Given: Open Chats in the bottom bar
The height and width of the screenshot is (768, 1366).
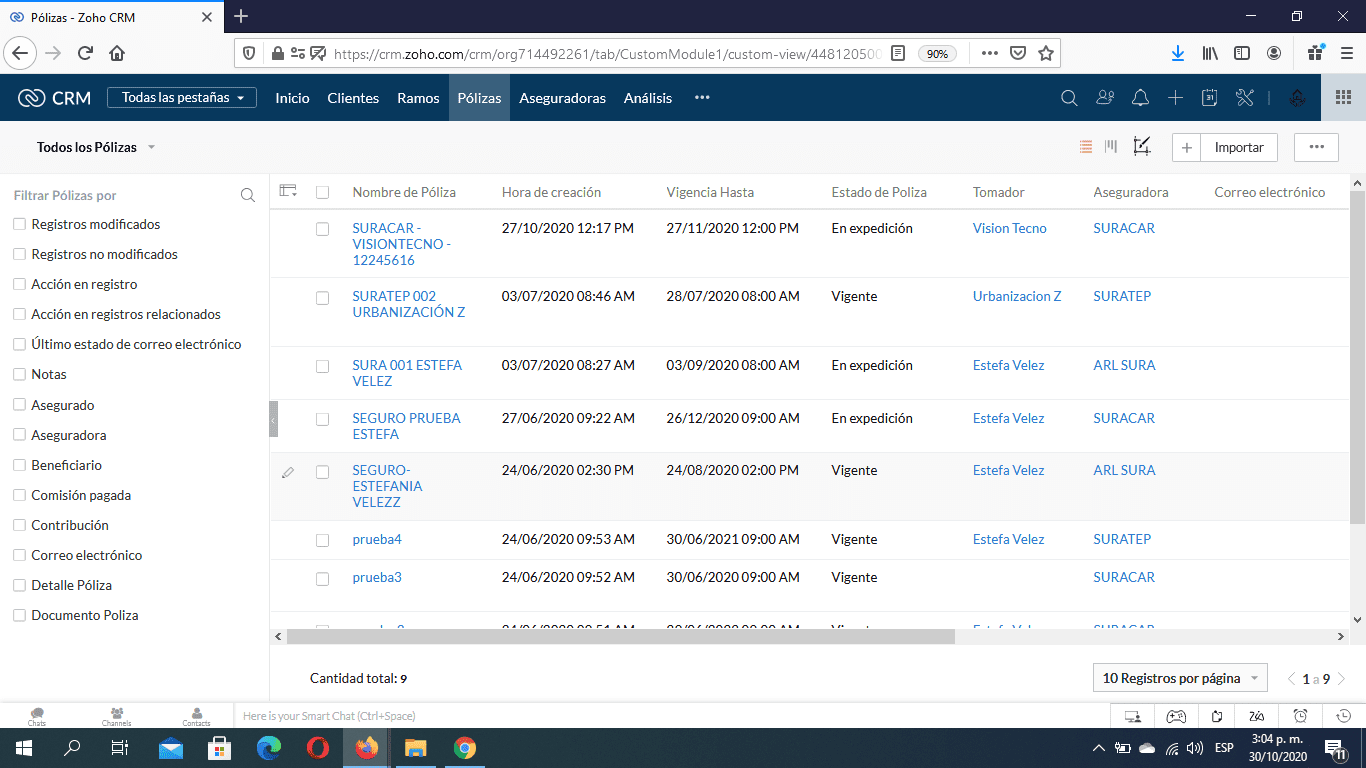Looking at the screenshot, I should (x=37, y=716).
